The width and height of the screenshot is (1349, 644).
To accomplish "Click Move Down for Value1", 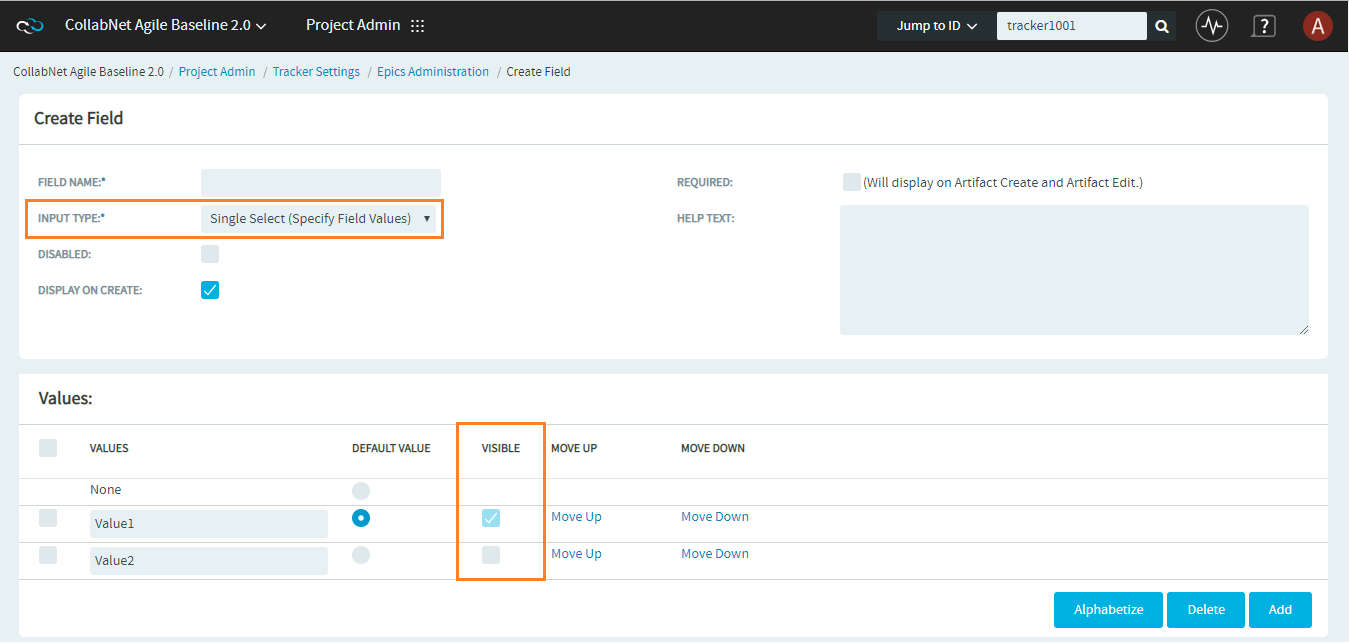I will 715,517.
